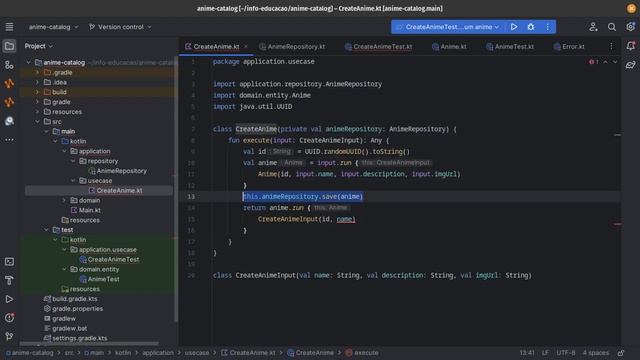This screenshot has height=360, width=640.
Task: Switch to Error.kt tab
Action: (x=569, y=47)
